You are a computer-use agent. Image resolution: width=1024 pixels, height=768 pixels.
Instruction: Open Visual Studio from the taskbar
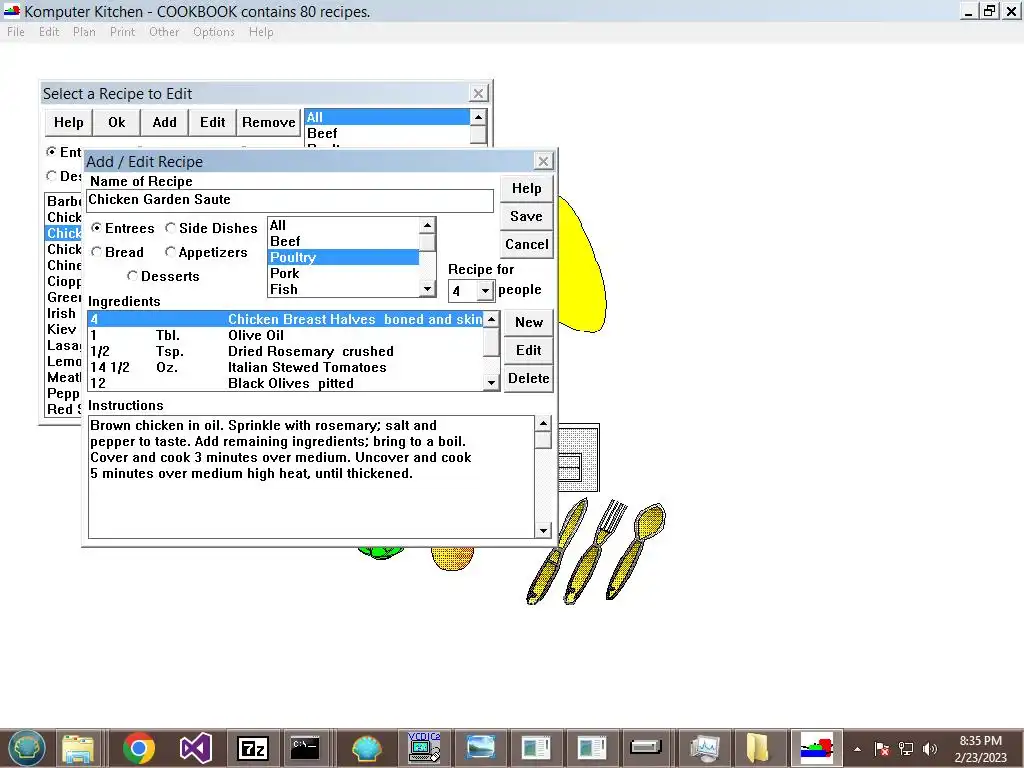196,748
